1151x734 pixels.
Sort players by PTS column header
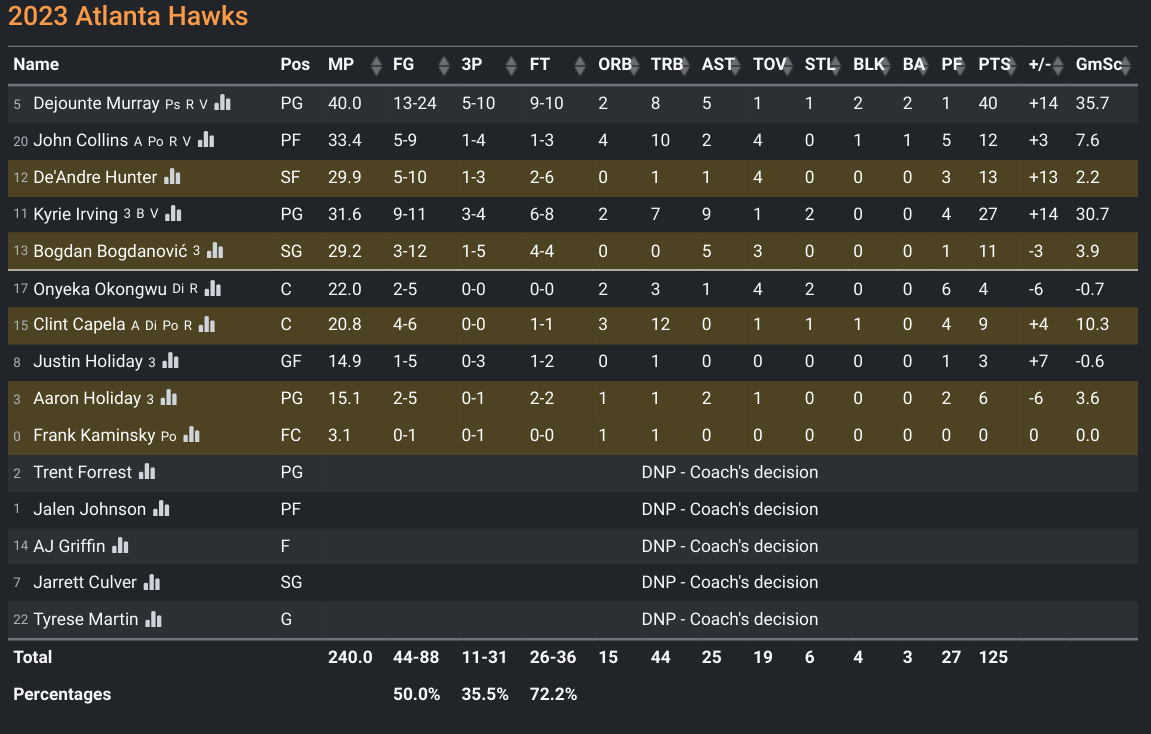coord(995,65)
